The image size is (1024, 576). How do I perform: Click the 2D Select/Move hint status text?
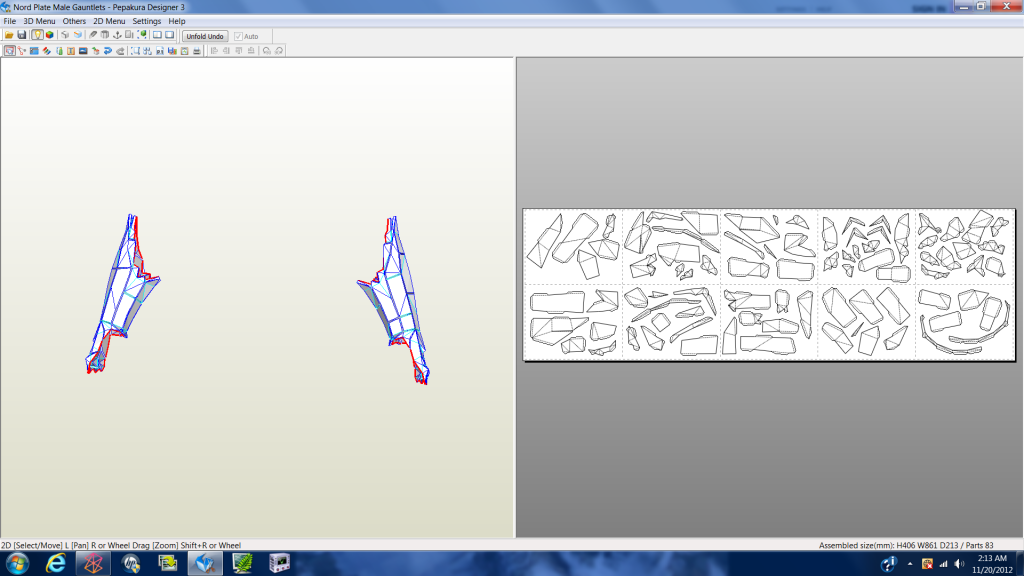121,545
